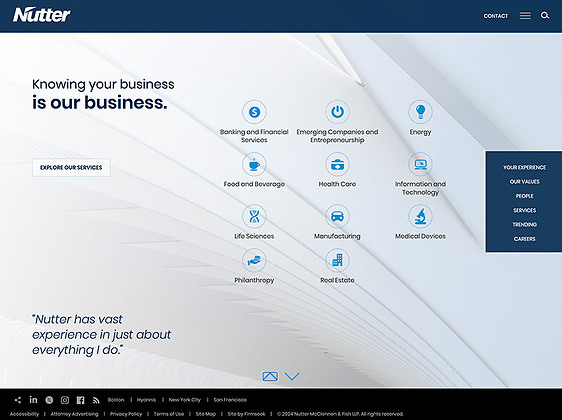562x420 pixels.
Task: Click the share icon in footer
Action: [x=18, y=400]
